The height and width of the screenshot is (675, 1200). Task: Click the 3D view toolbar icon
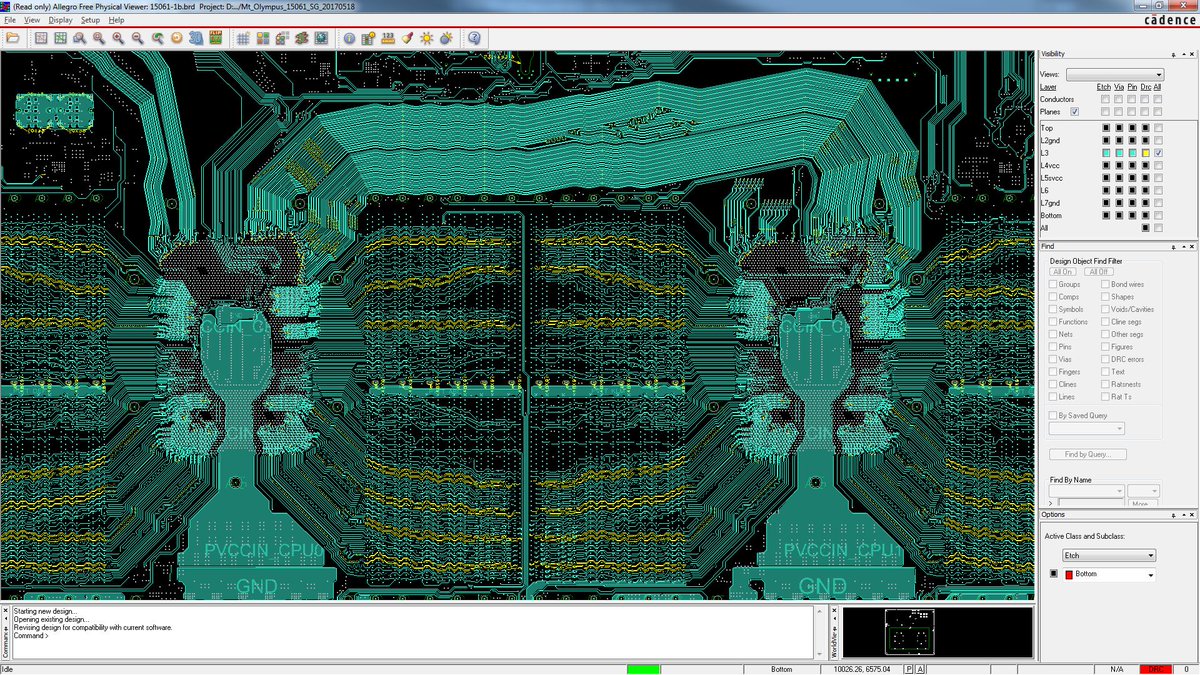point(195,38)
